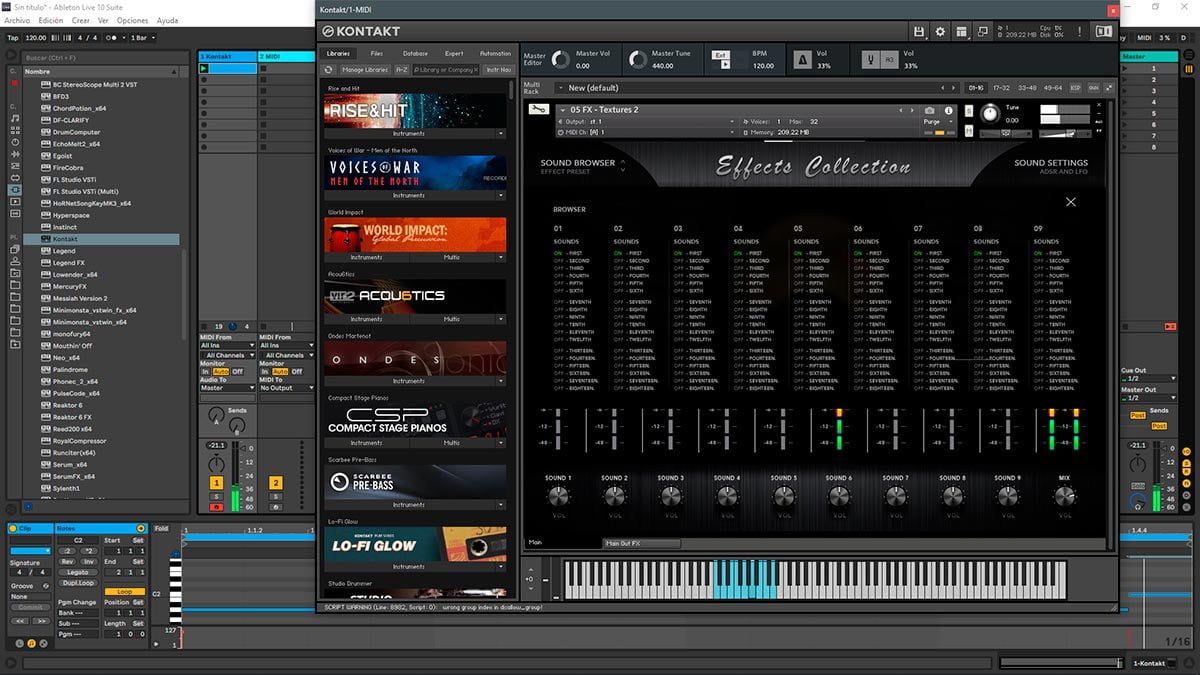Open Multi Rack New (default) dropdown
This screenshot has height=675, width=1200.
click(755, 88)
